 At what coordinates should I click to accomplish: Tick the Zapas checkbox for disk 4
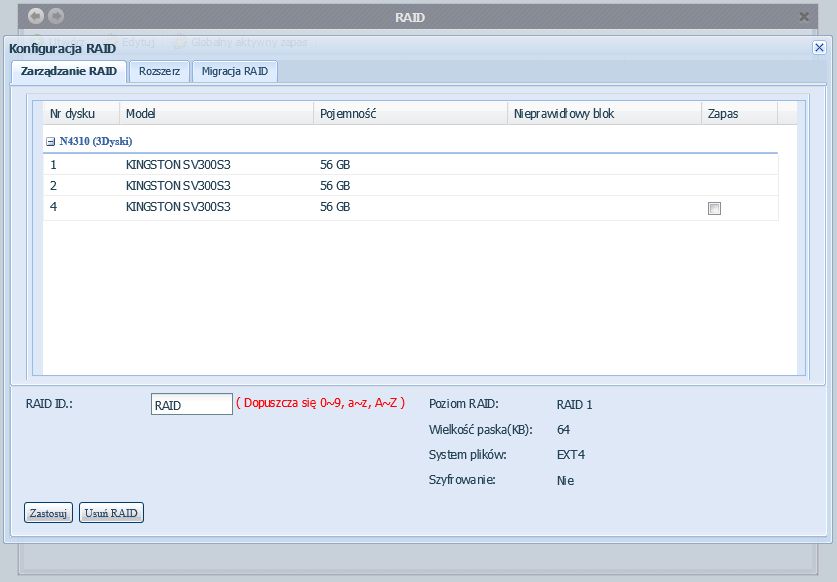click(714, 208)
